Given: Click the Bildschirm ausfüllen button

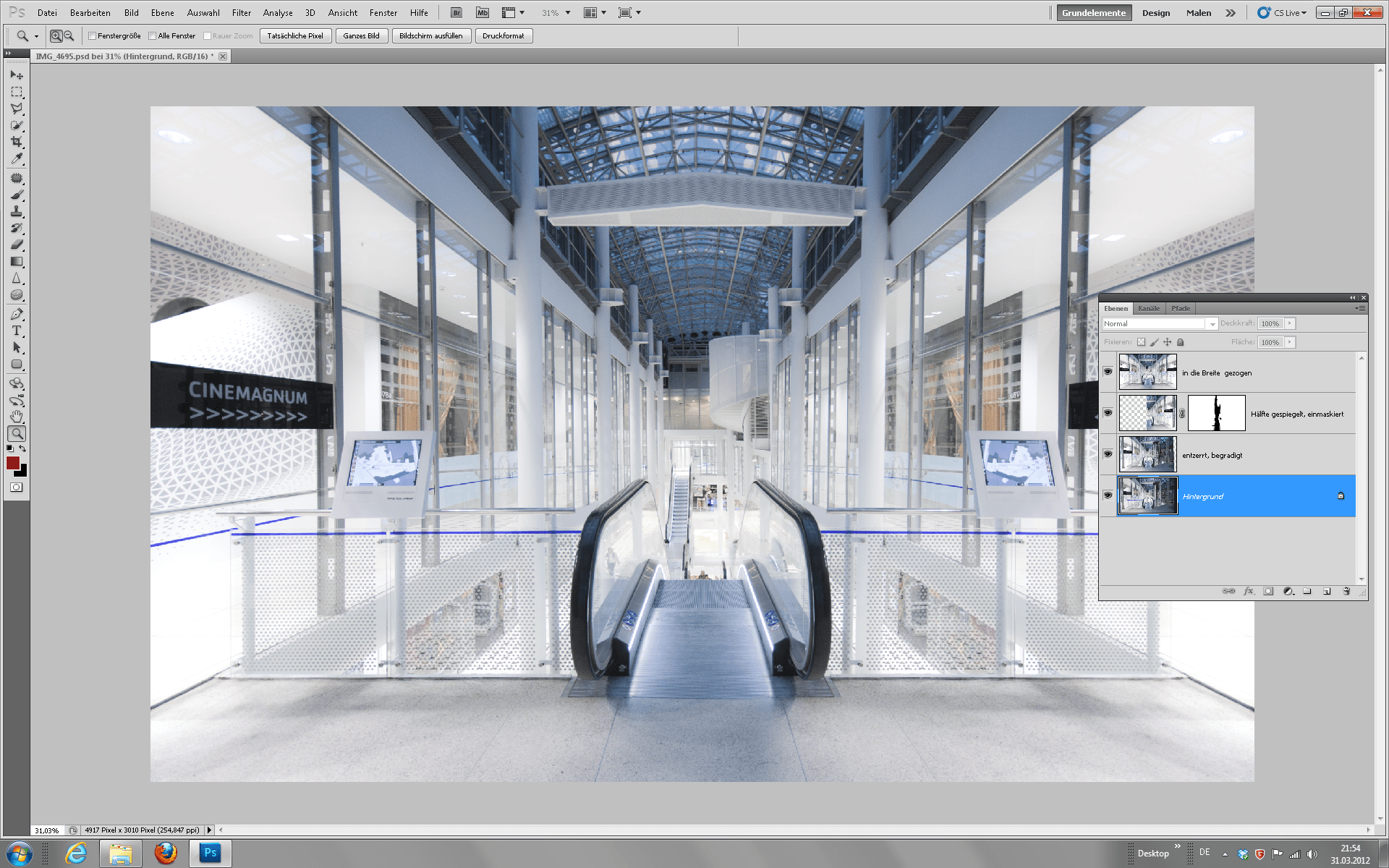Looking at the screenshot, I should click(x=431, y=36).
